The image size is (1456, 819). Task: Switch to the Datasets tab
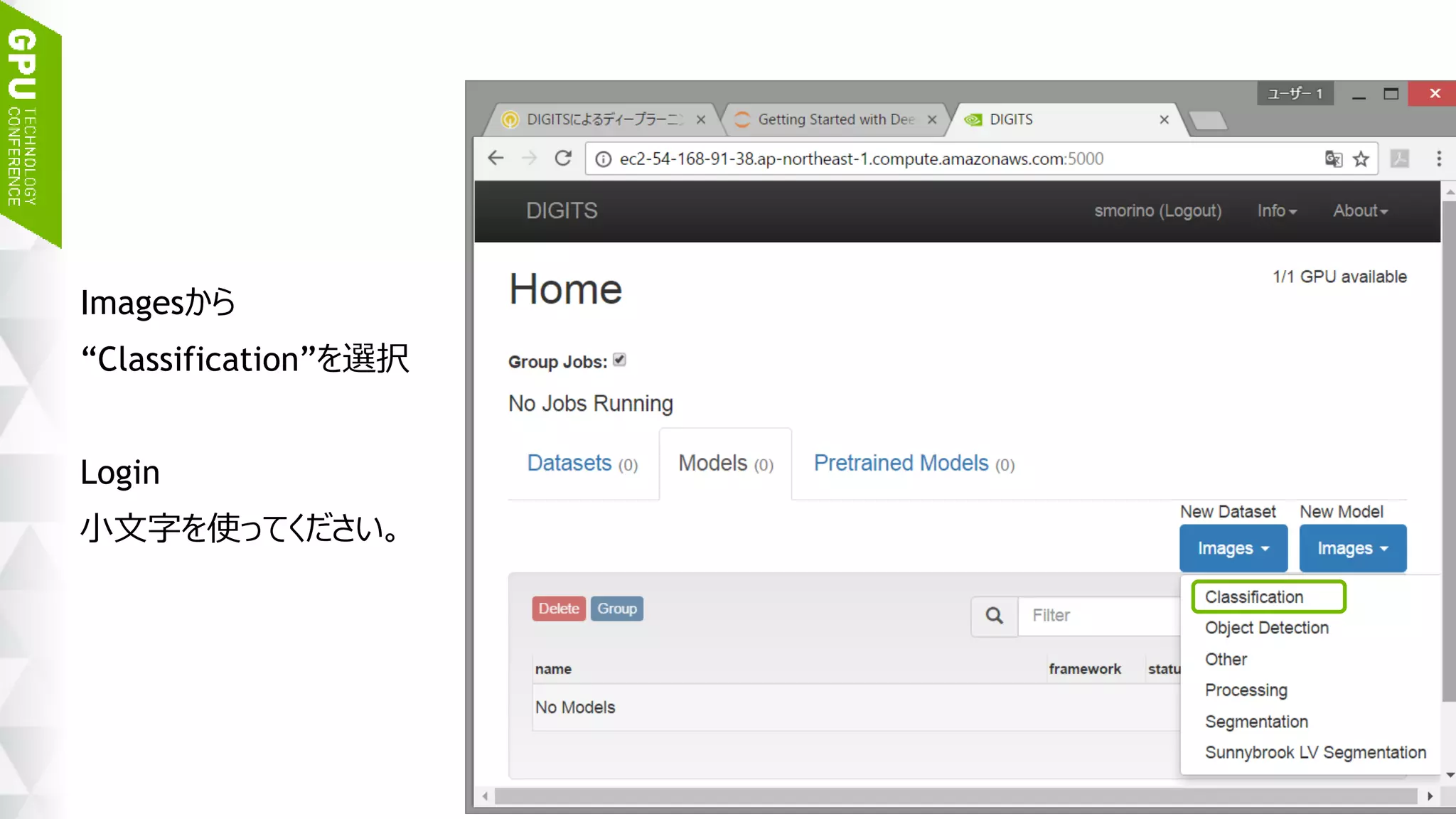coord(582,464)
